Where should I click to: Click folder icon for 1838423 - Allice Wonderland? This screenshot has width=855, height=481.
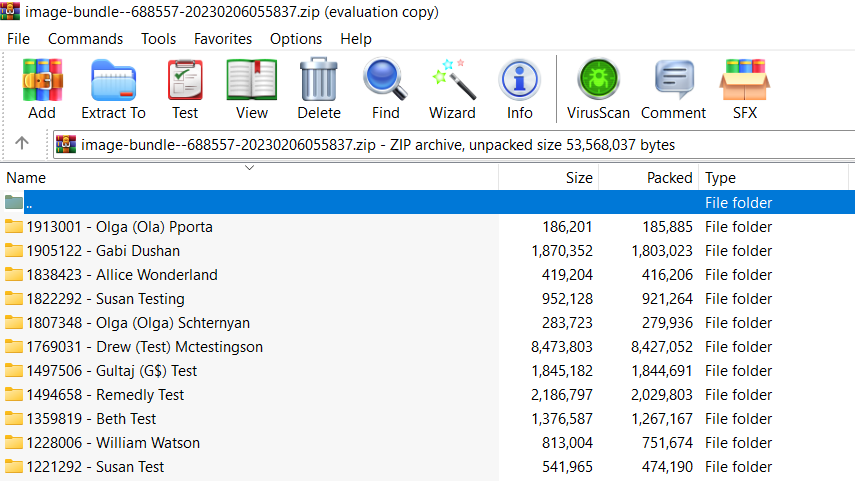click(14, 274)
